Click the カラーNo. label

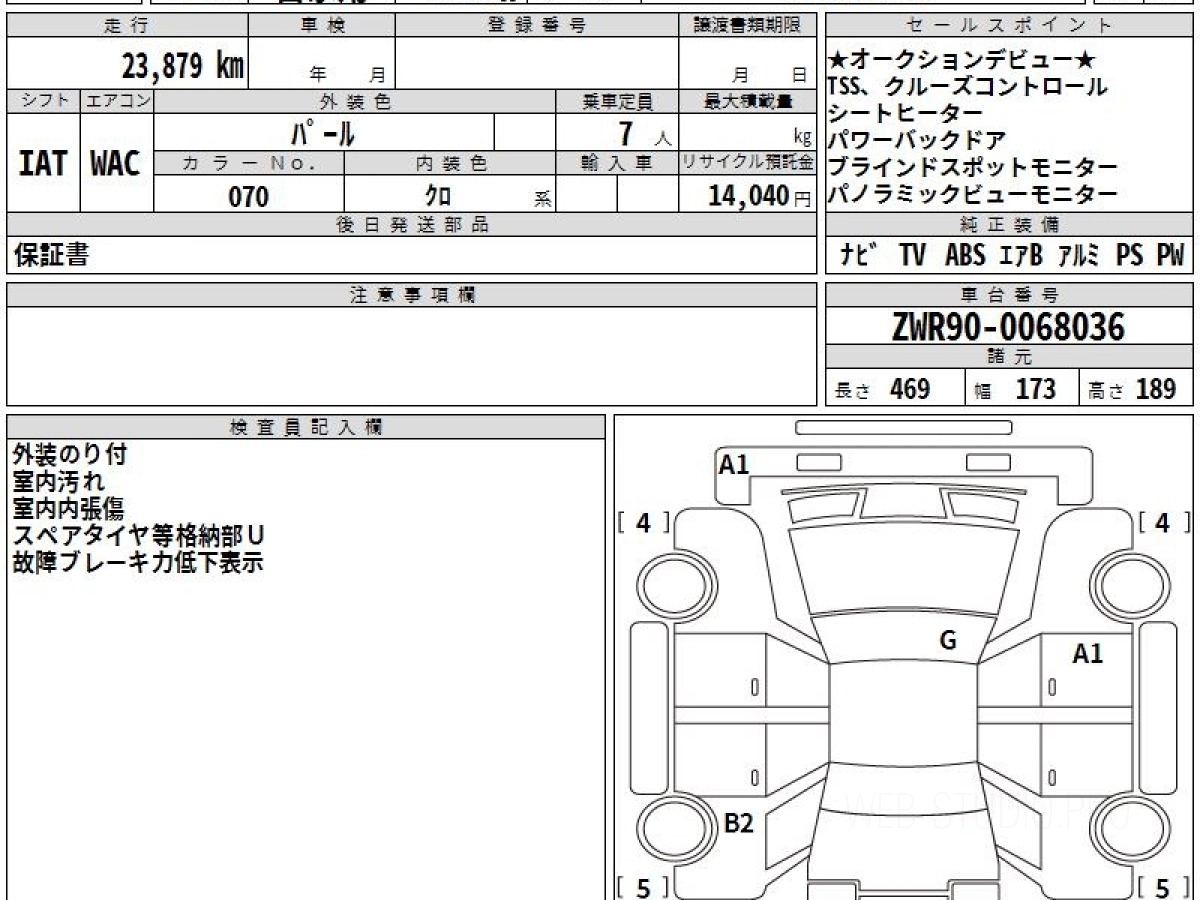(x=249, y=163)
